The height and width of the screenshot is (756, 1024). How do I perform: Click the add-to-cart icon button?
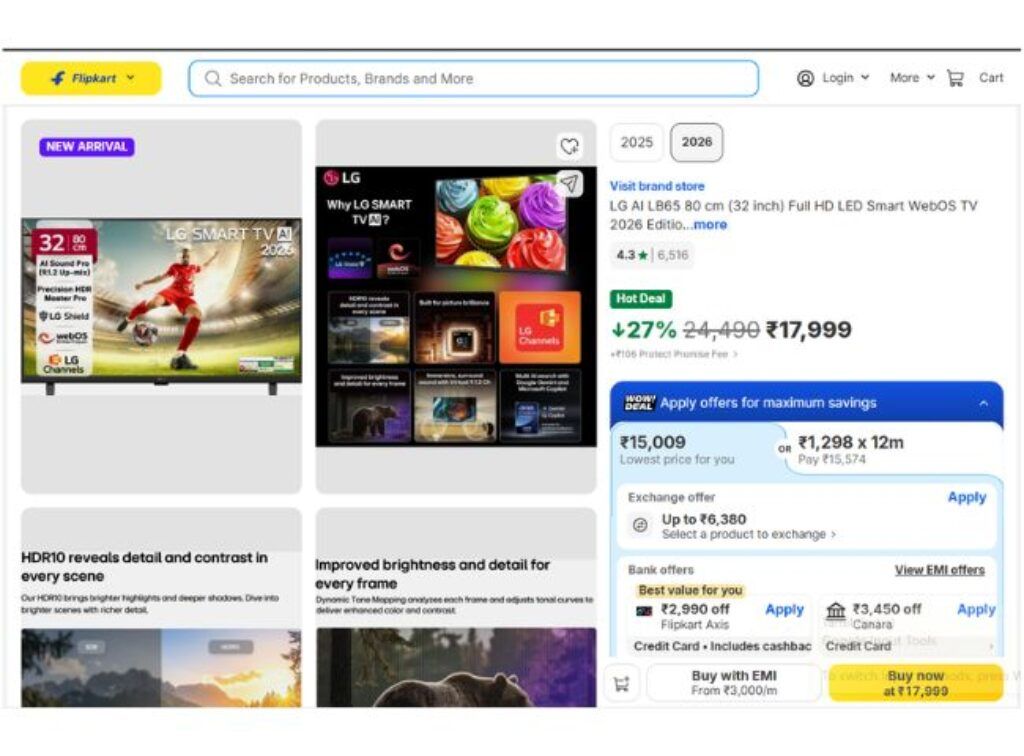pos(622,684)
